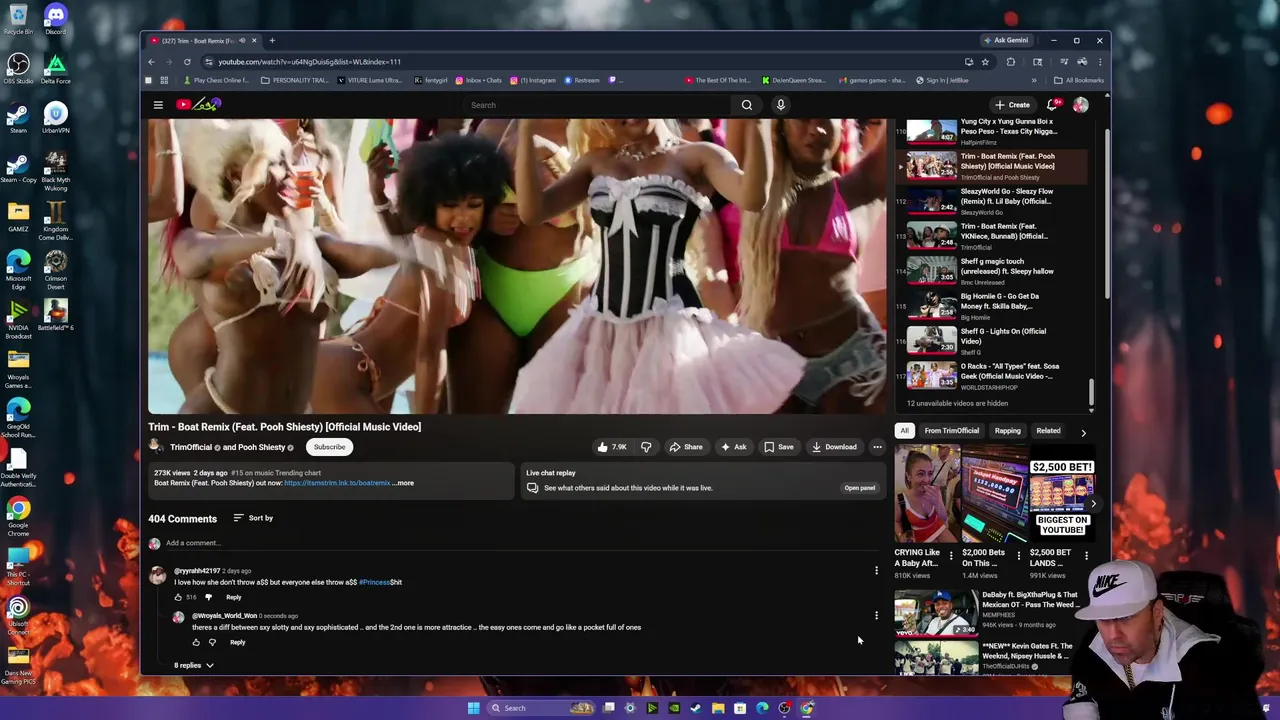This screenshot has height=720, width=1280.
Task: Open Battlefield 6 desktop shortcut
Action: 55,316
